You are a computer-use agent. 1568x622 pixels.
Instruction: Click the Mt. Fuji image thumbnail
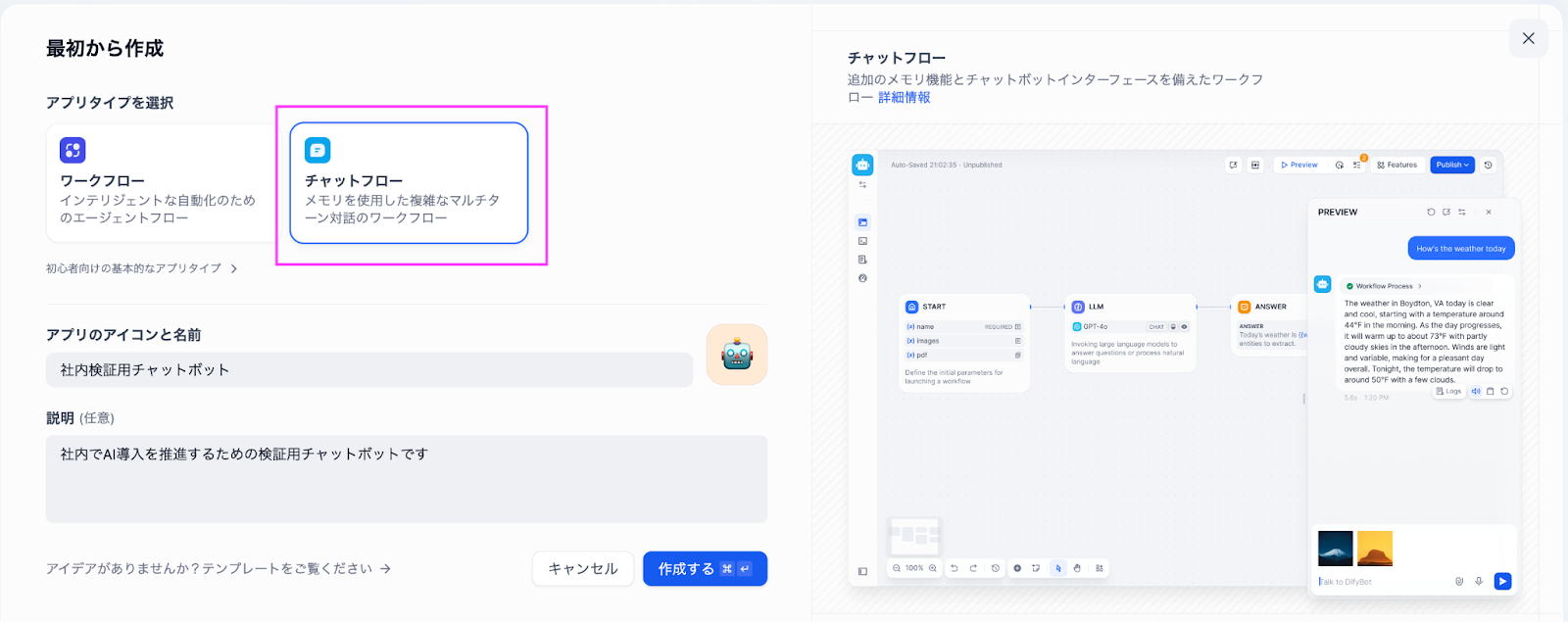pos(1335,549)
